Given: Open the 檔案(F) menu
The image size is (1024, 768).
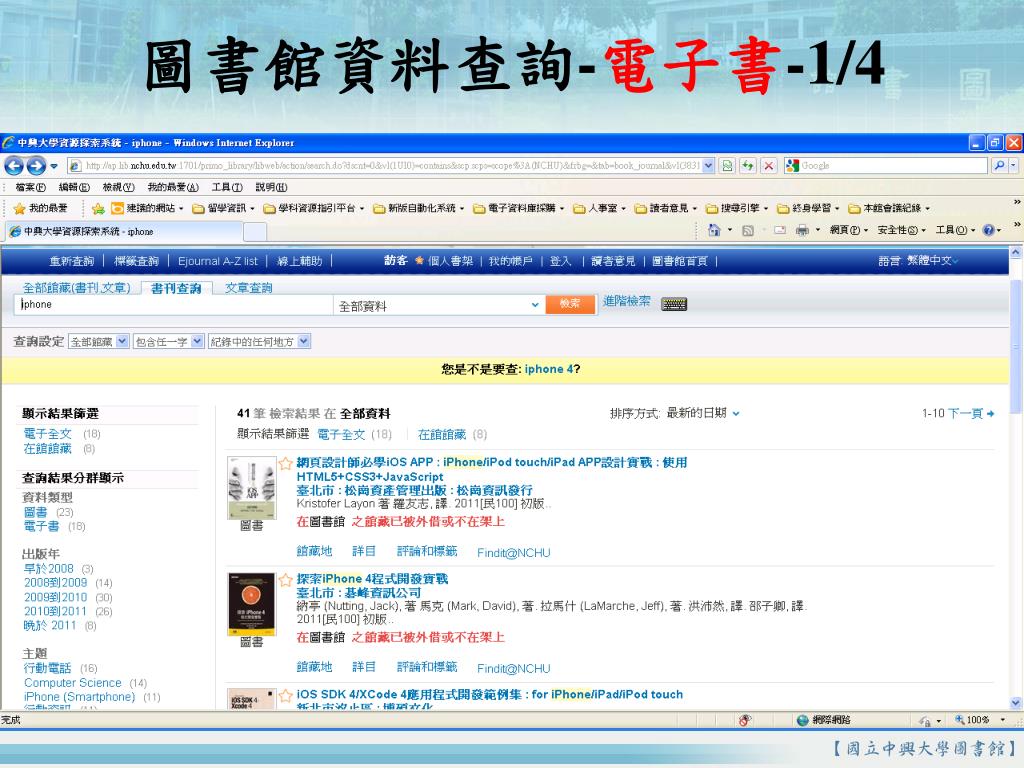Looking at the screenshot, I should coord(30,187).
